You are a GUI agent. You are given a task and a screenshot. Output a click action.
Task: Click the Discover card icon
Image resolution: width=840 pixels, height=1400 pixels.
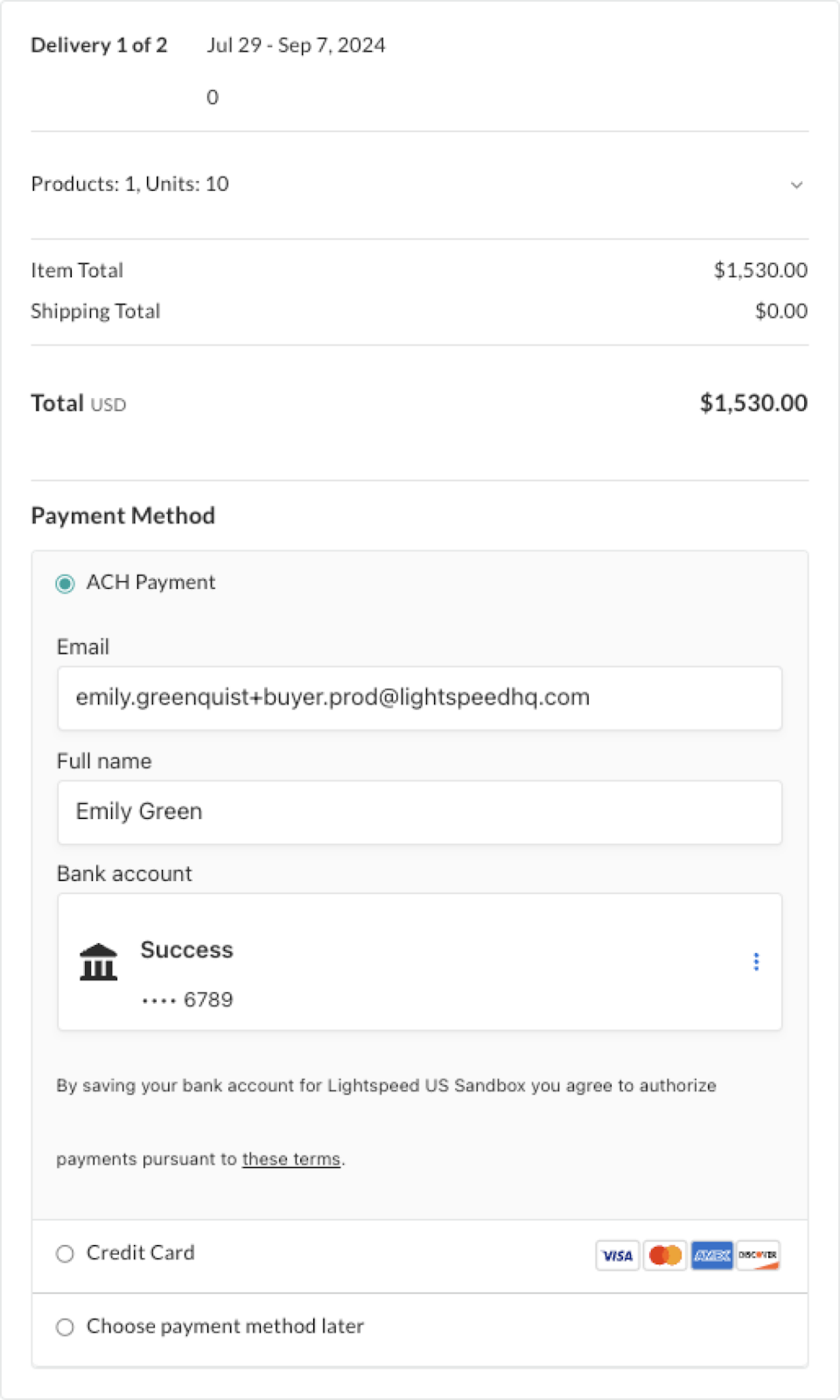[758, 1256]
